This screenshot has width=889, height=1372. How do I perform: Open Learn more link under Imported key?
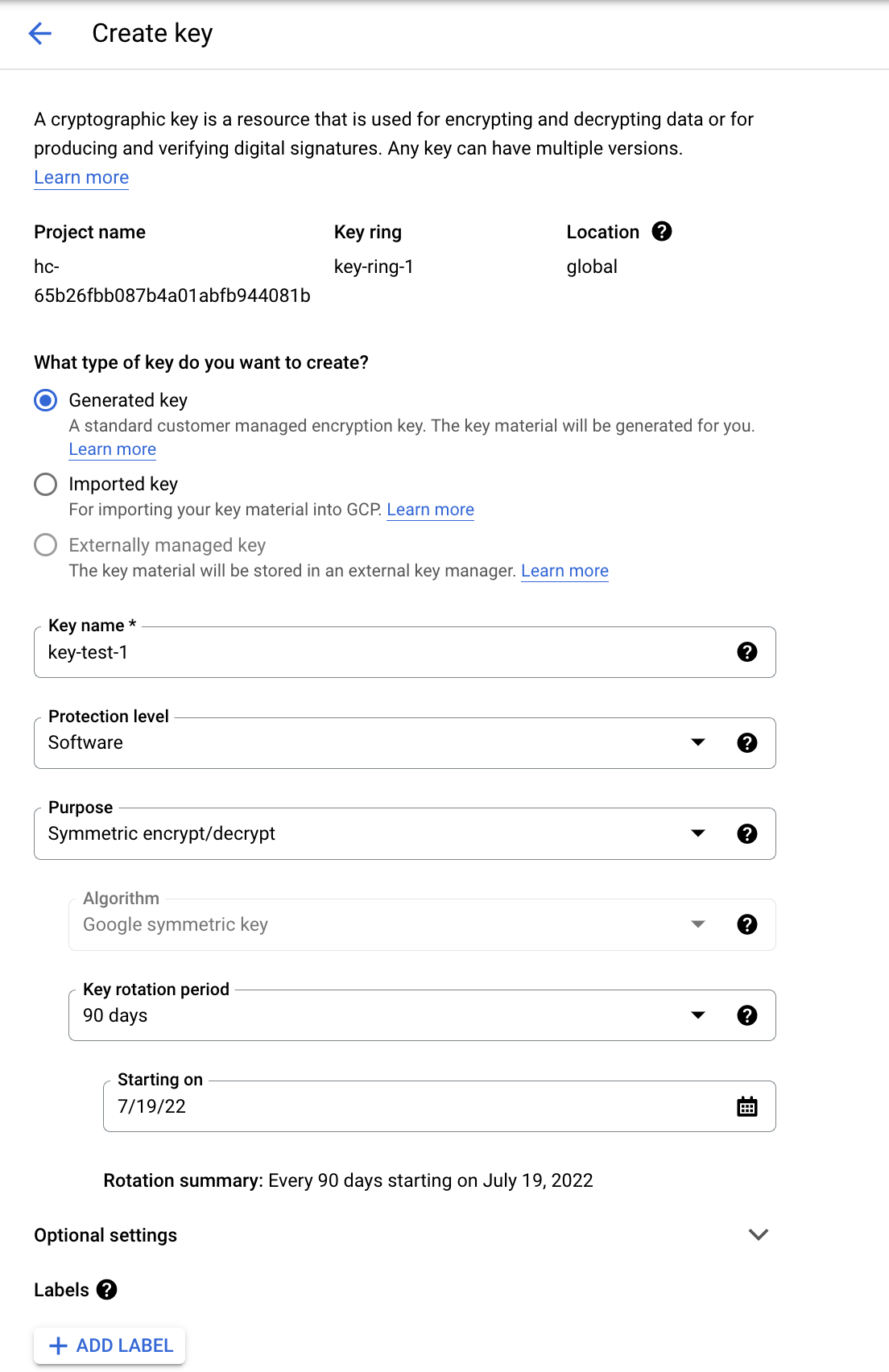430,510
